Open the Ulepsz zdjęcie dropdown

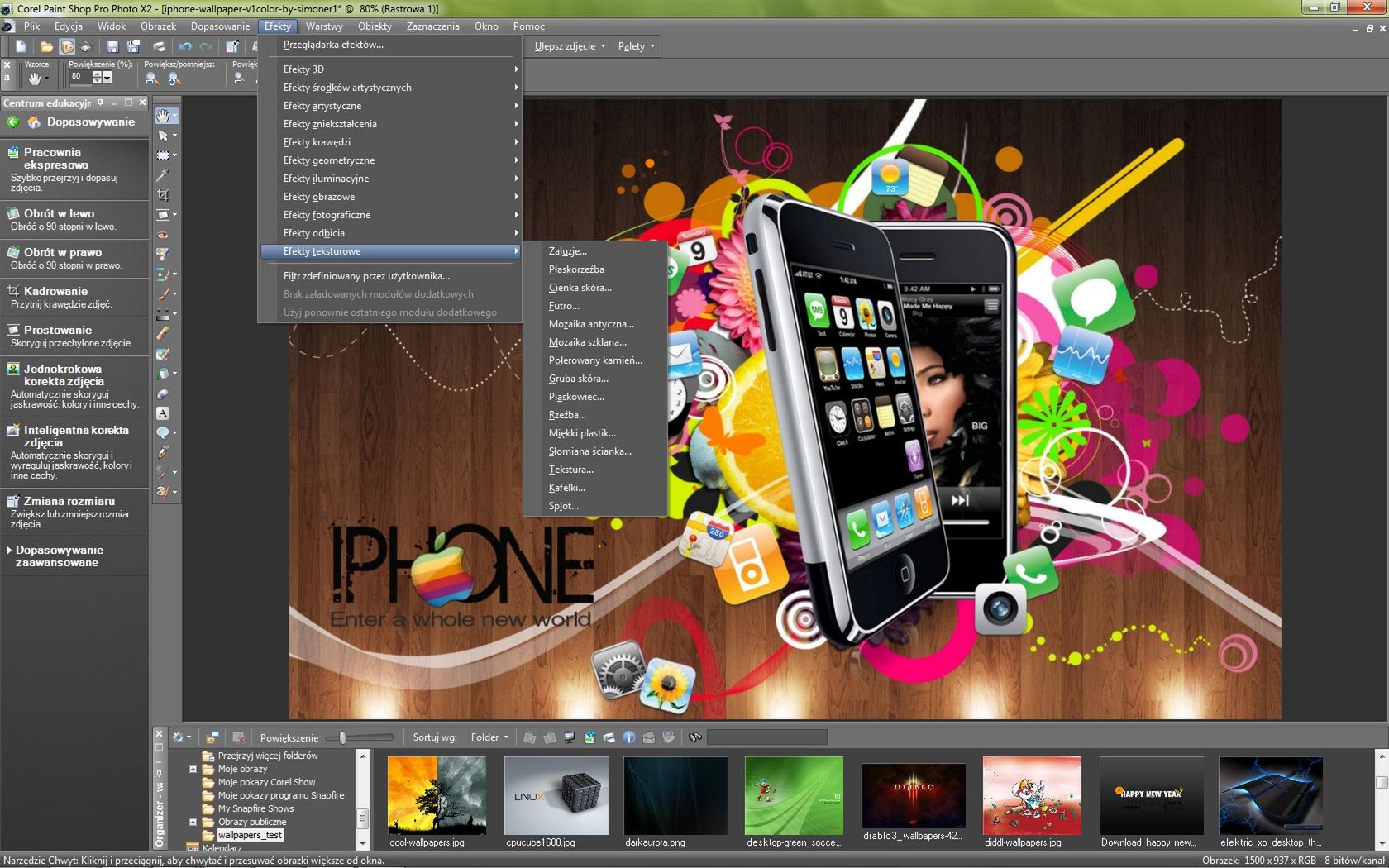pos(570,46)
